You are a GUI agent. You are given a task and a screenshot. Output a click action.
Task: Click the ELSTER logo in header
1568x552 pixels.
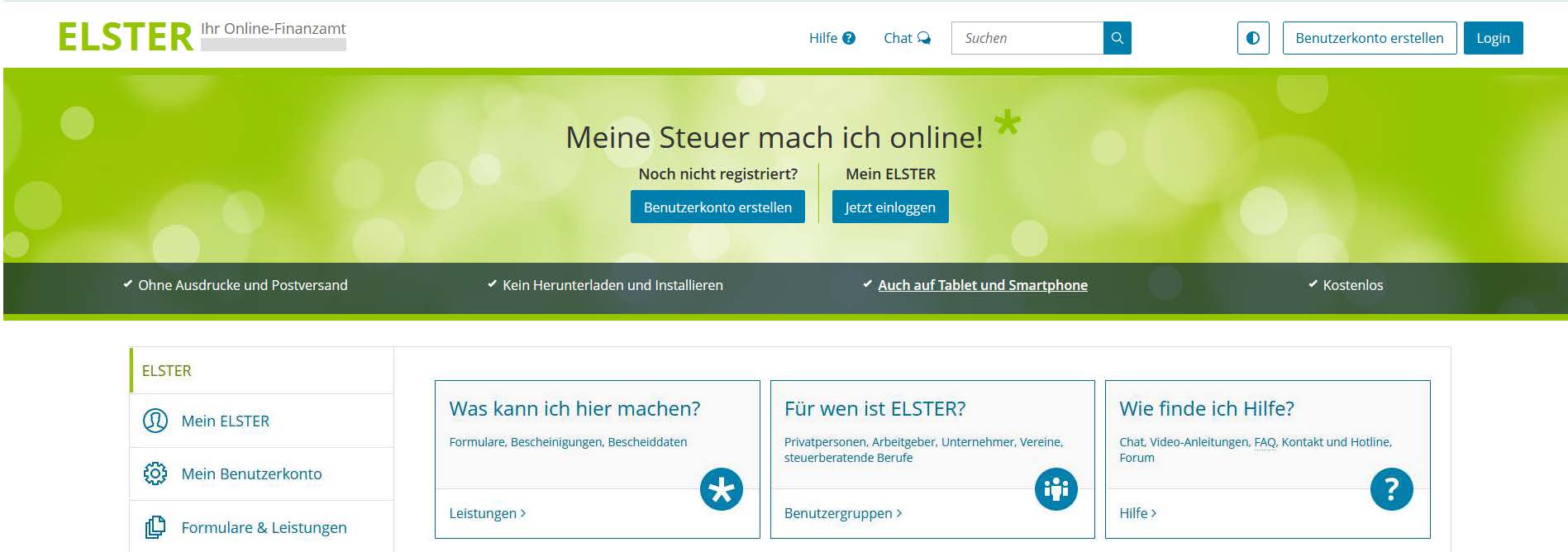click(126, 37)
